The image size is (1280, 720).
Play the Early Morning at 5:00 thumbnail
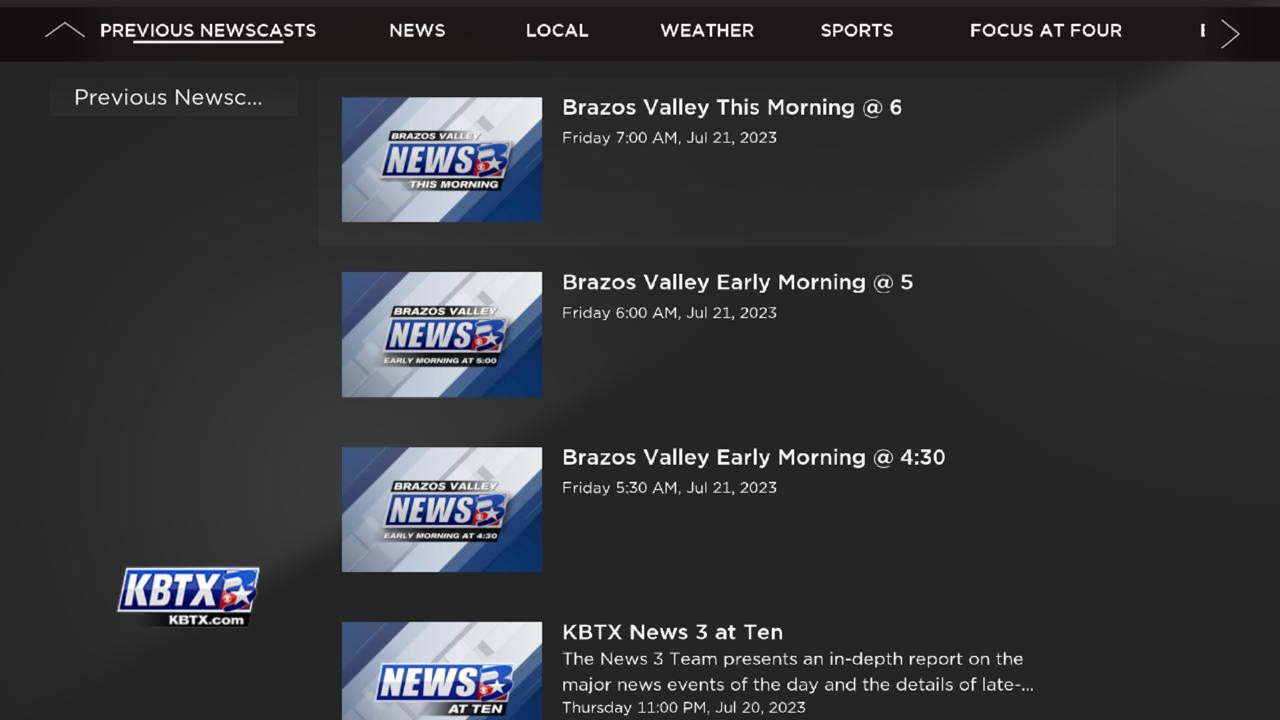click(442, 335)
